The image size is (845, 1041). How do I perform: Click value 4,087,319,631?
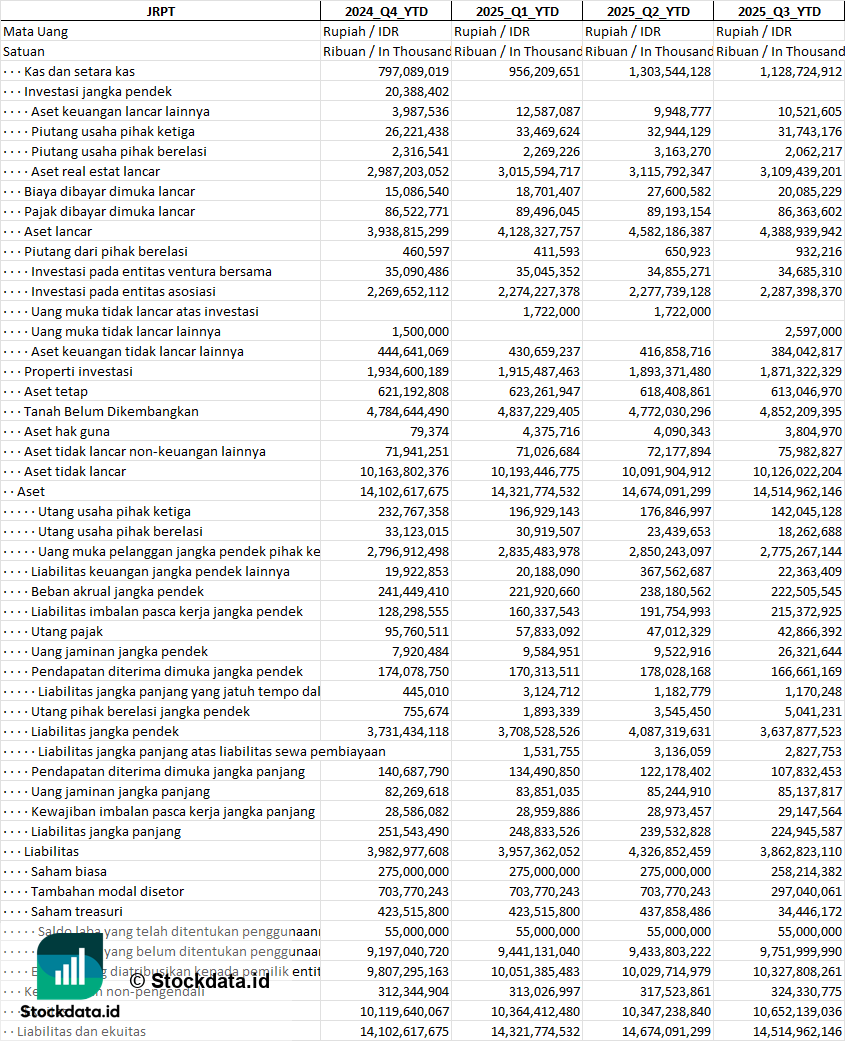click(x=670, y=731)
